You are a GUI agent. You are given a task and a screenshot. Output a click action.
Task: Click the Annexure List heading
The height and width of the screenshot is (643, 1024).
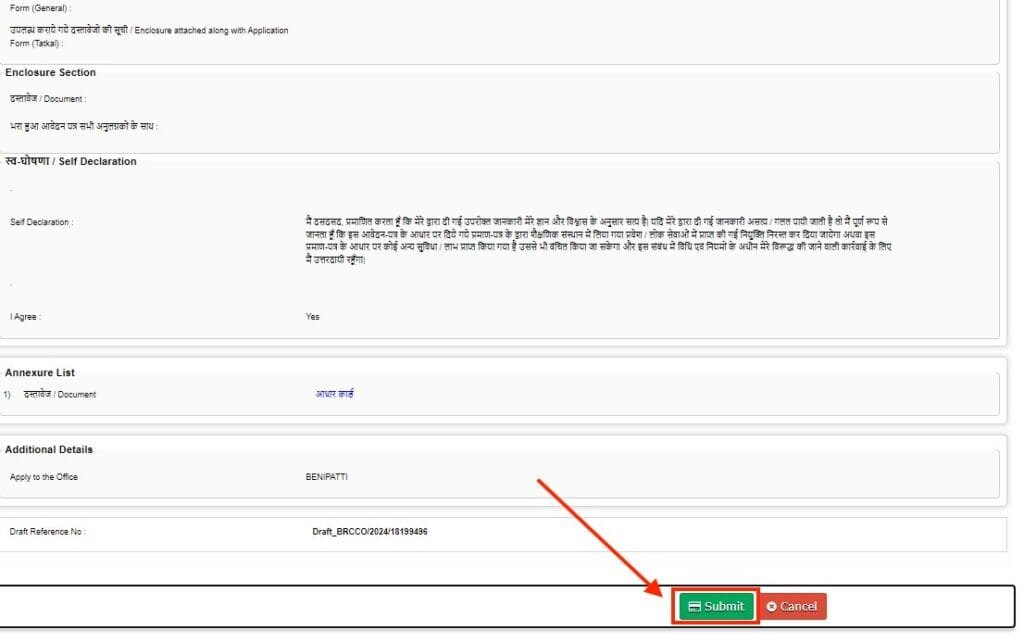coord(40,372)
